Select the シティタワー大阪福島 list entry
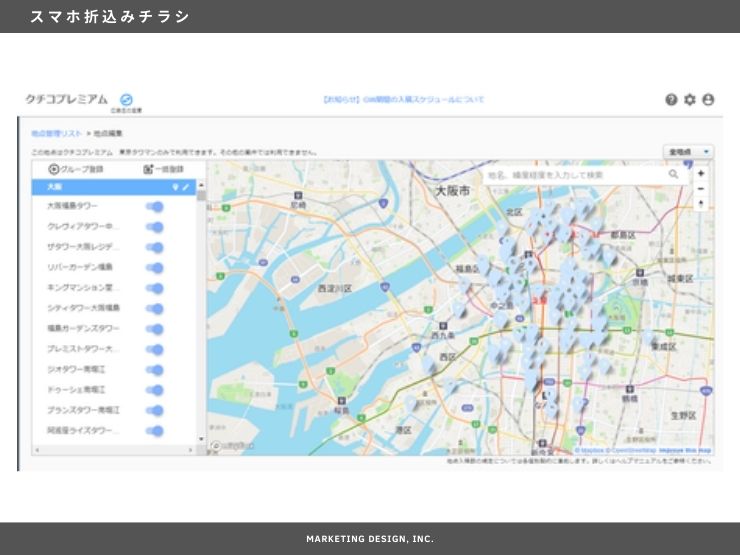This screenshot has width=740, height=555. [84, 308]
